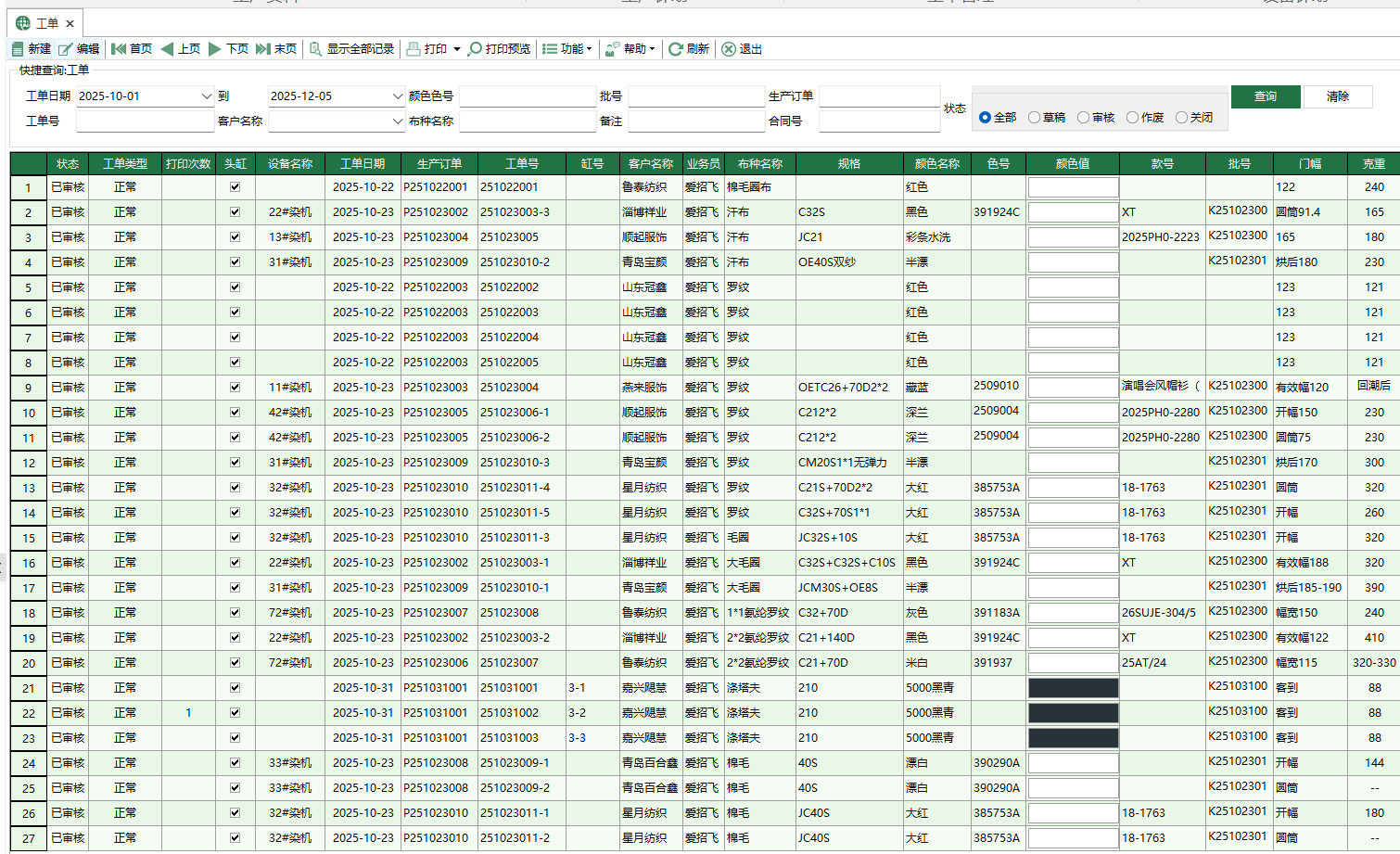Close the 工单 tab
This screenshot has width=1400, height=854.
point(70,23)
